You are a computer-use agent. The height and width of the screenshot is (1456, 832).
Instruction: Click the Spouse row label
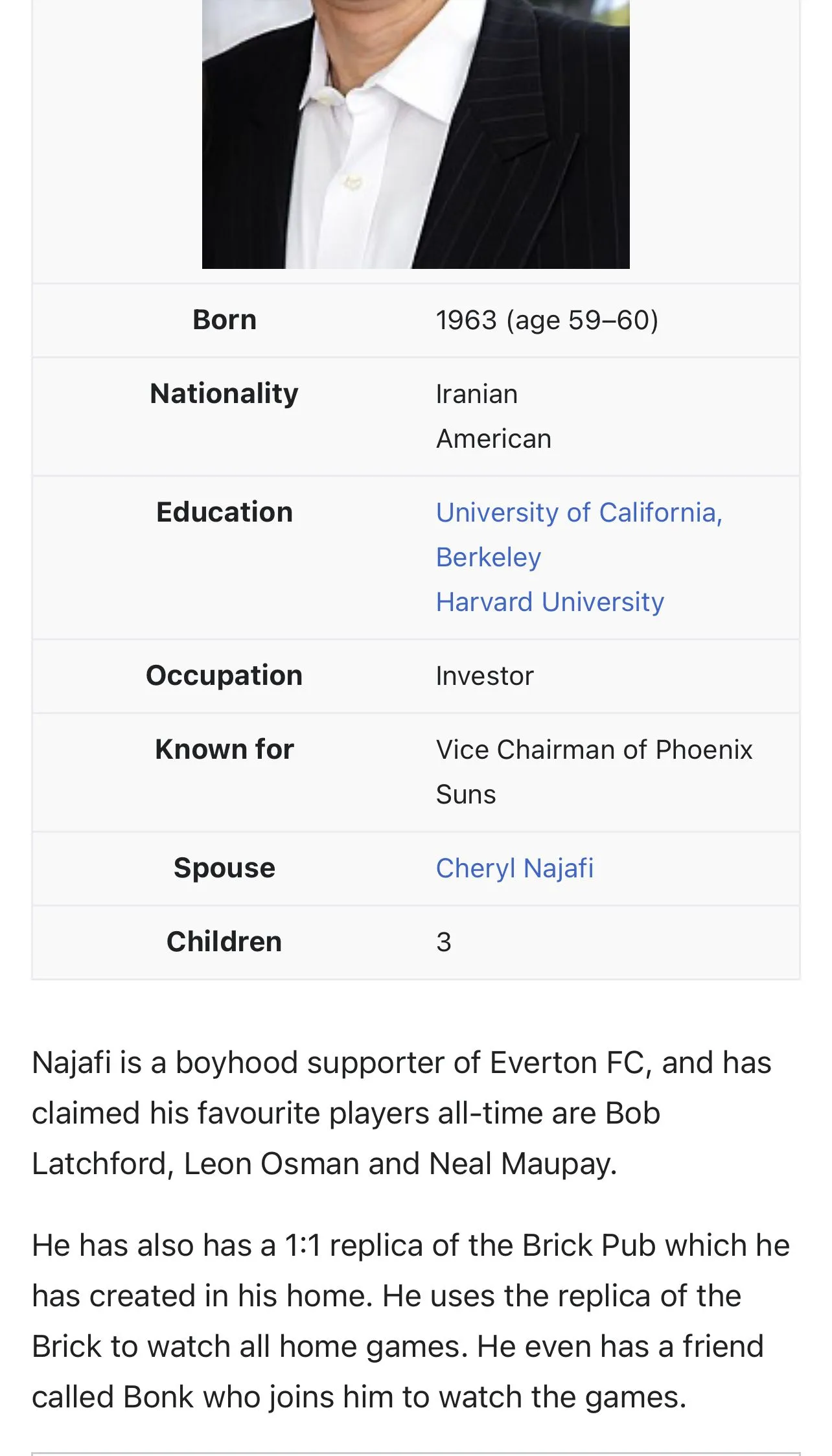(x=224, y=868)
